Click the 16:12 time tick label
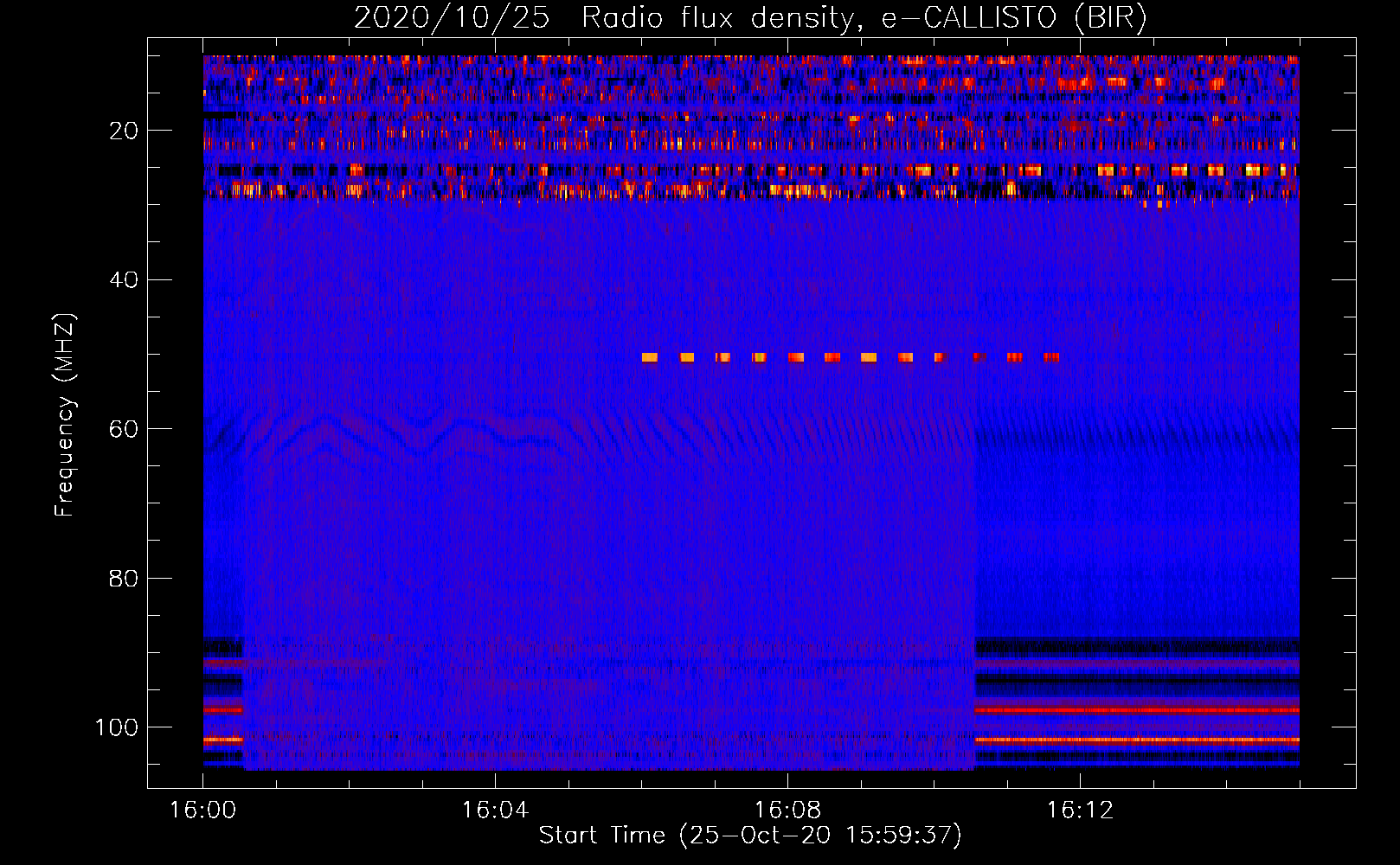 [1080, 811]
